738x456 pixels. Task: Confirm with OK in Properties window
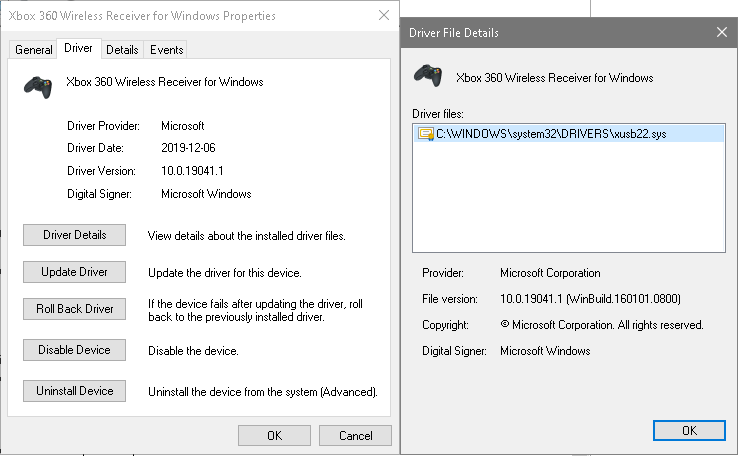click(x=274, y=436)
